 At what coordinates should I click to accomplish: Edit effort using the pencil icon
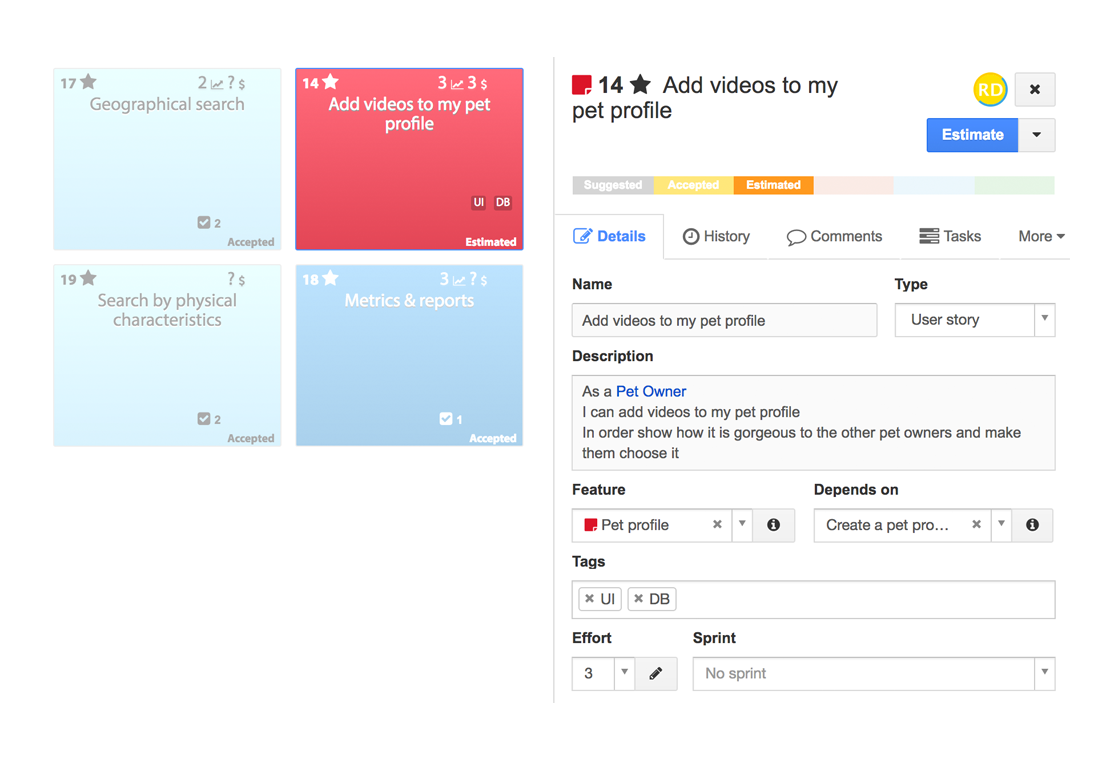coord(656,673)
